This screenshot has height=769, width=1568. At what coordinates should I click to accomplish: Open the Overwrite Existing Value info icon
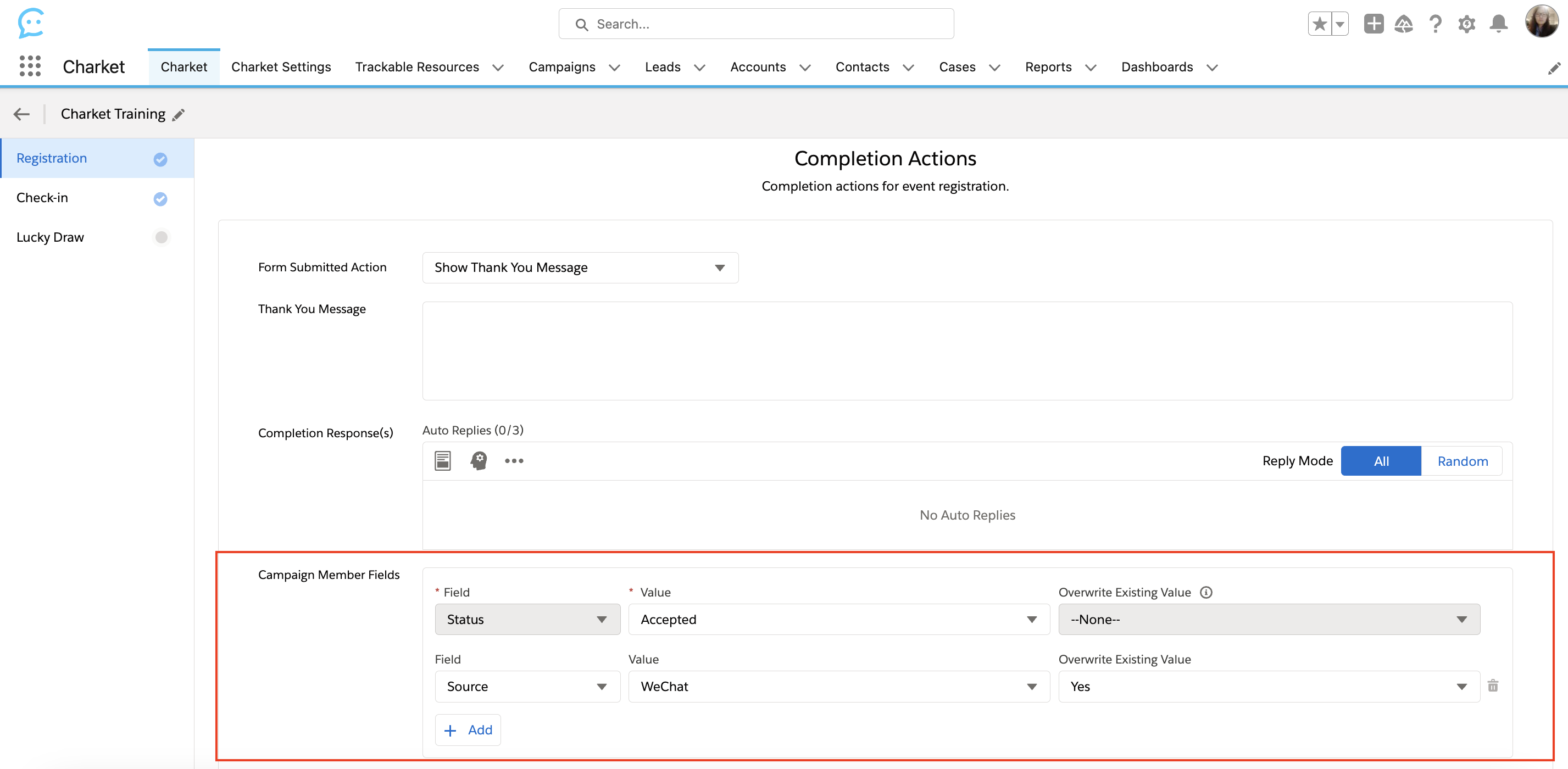(1206, 592)
